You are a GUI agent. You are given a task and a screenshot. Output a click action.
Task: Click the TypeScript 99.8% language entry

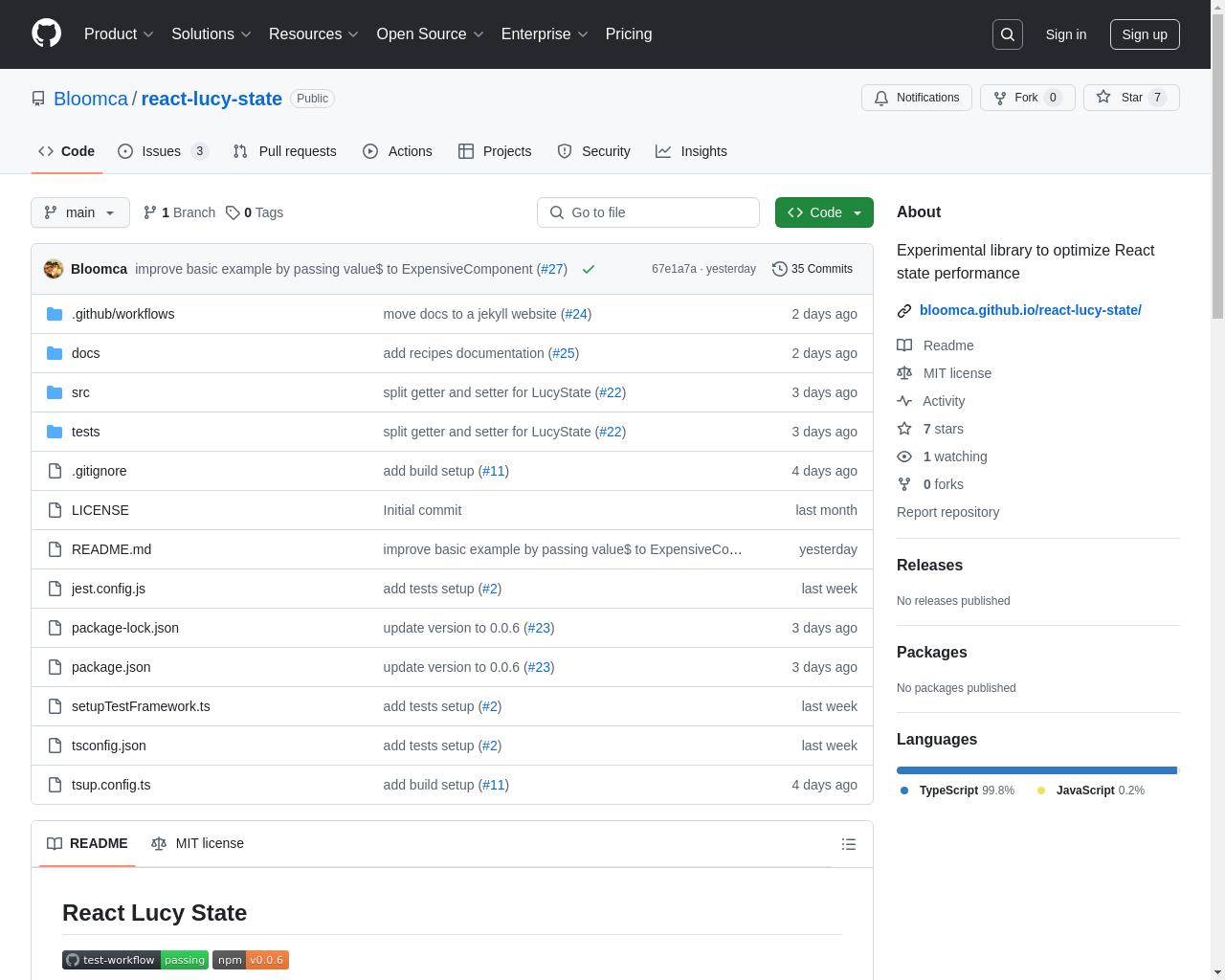click(x=958, y=791)
